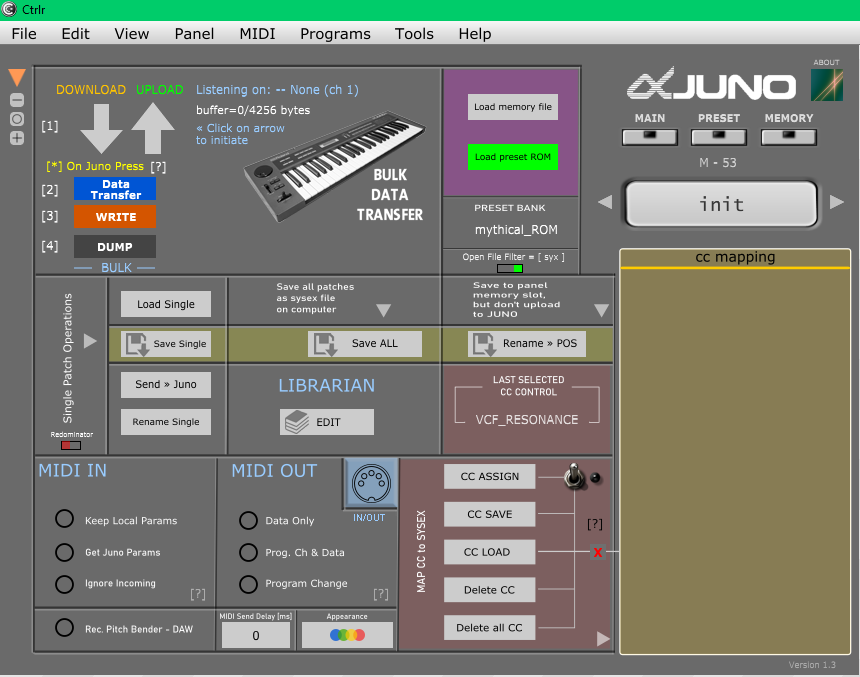Click the MIDI IN/OUT DIN connector icon
Image resolution: width=860 pixels, height=677 pixels.
point(370,483)
